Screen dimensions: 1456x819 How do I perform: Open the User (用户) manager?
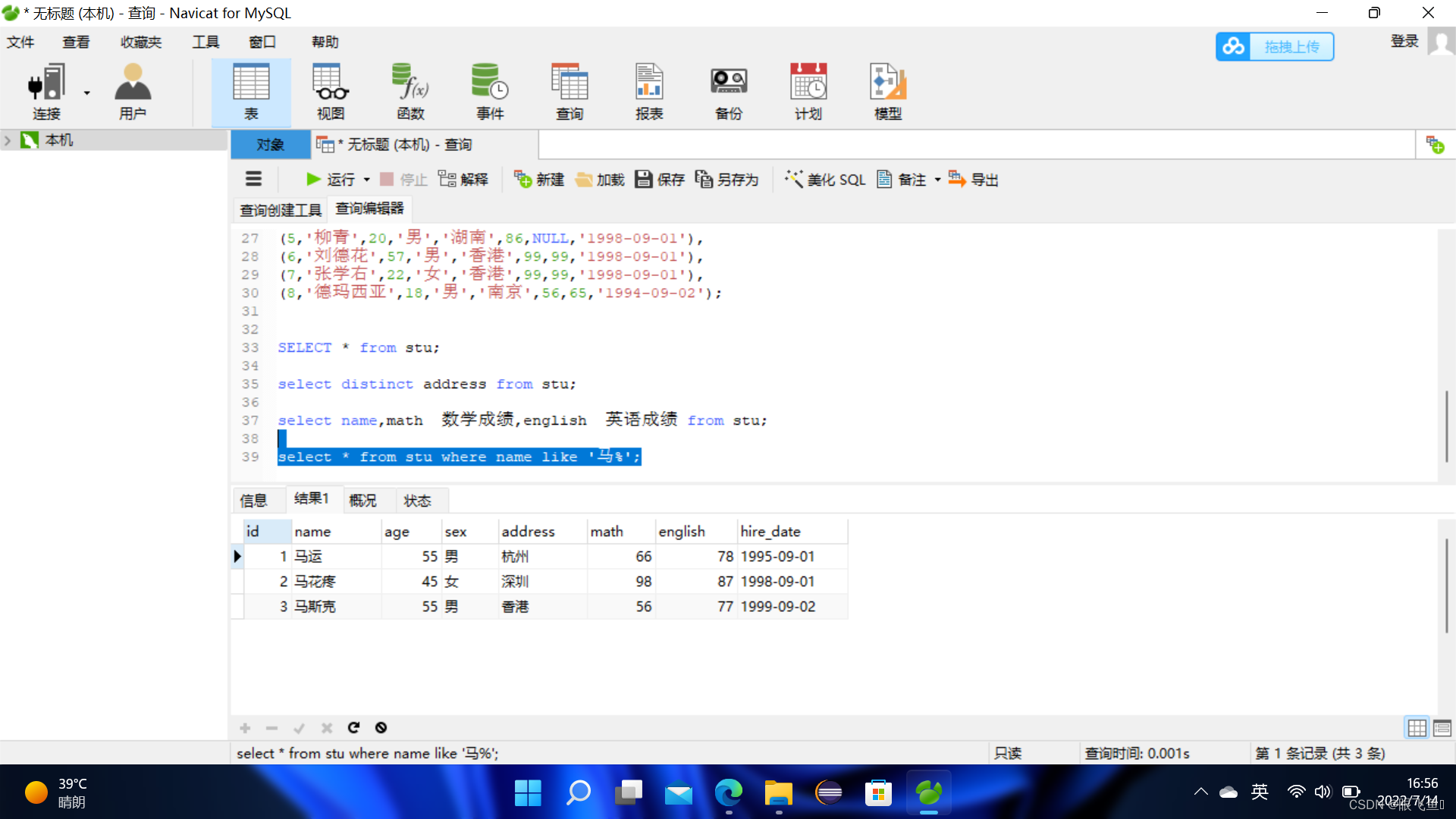133,93
